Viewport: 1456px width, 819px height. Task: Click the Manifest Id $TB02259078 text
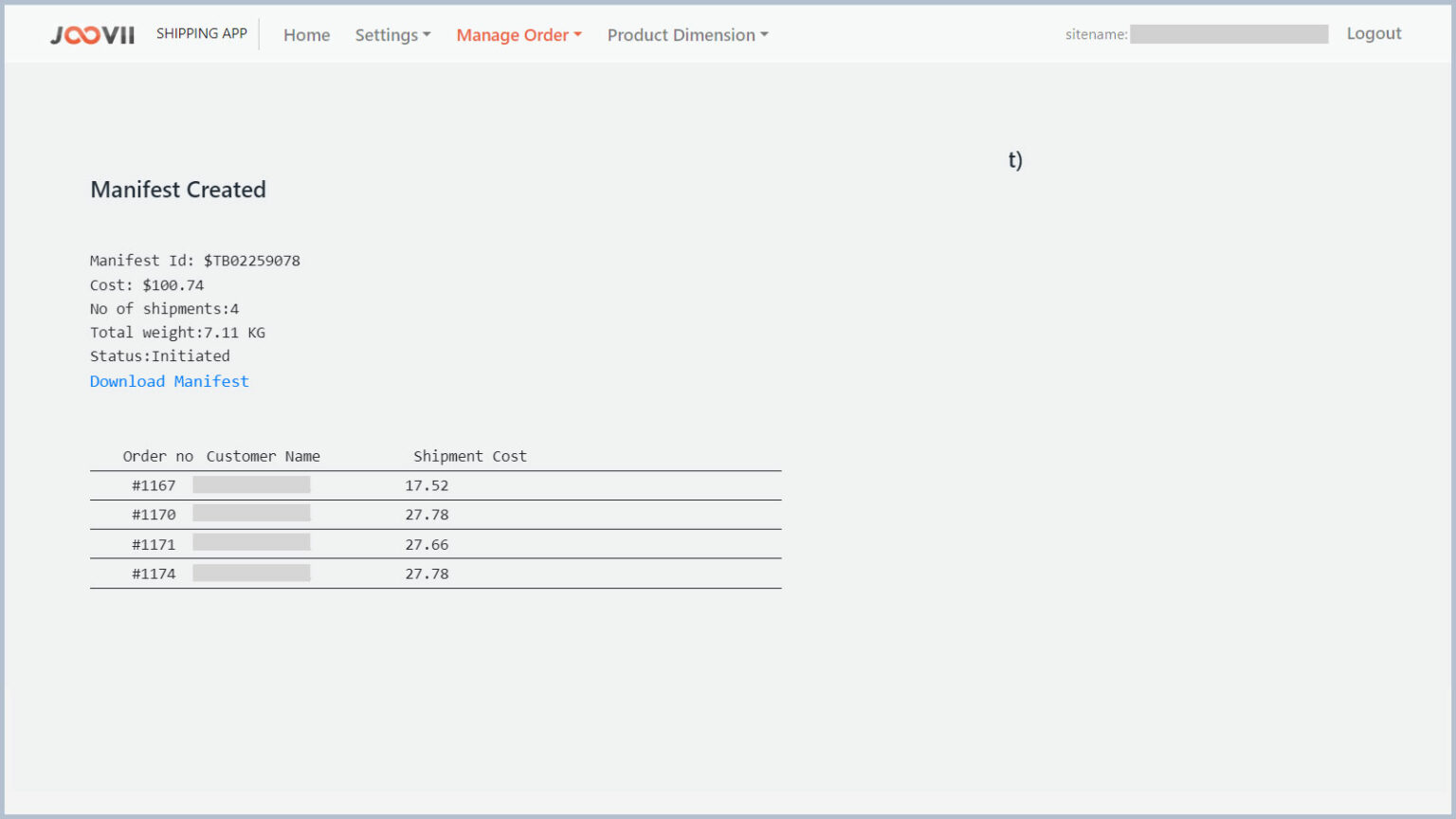tap(194, 261)
